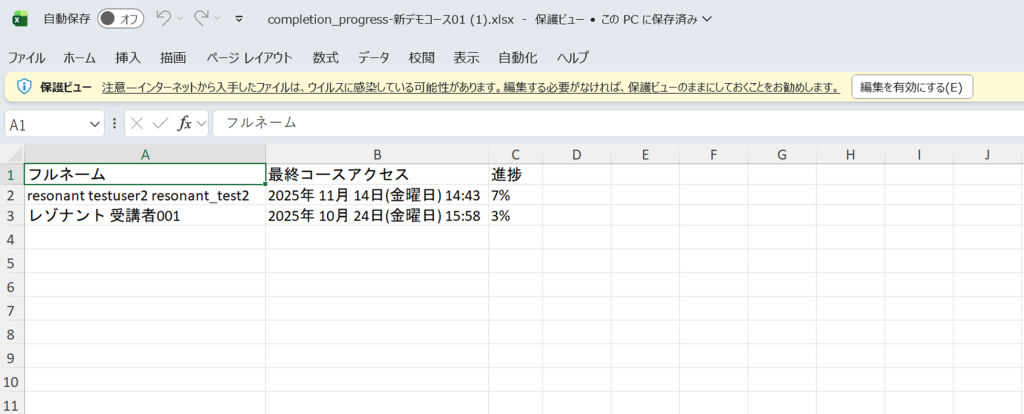Switch to the 数式 ribbon tab
Image resolution: width=1024 pixels, height=414 pixels.
(x=325, y=57)
